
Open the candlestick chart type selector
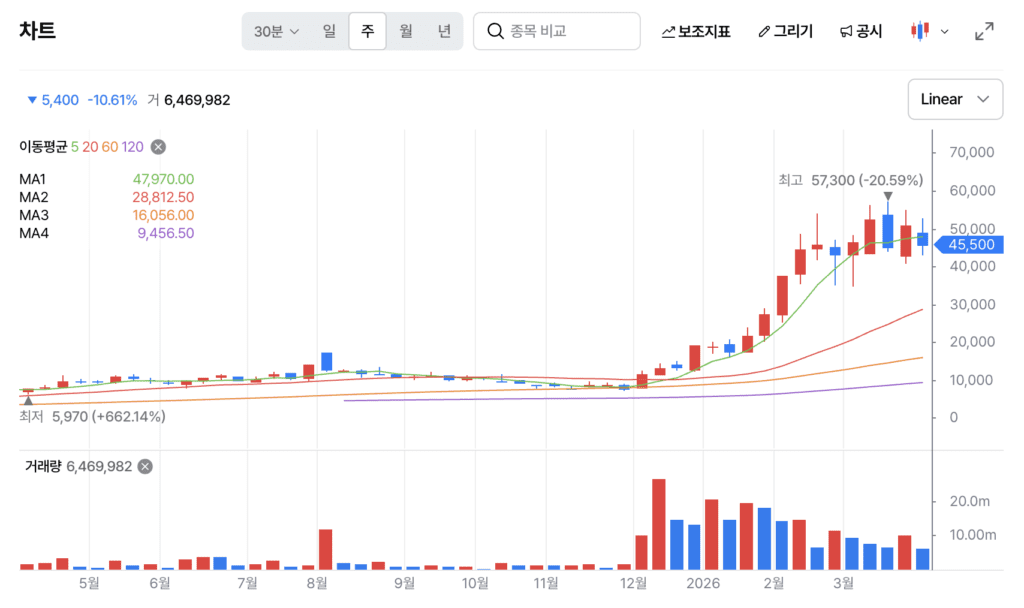click(929, 31)
